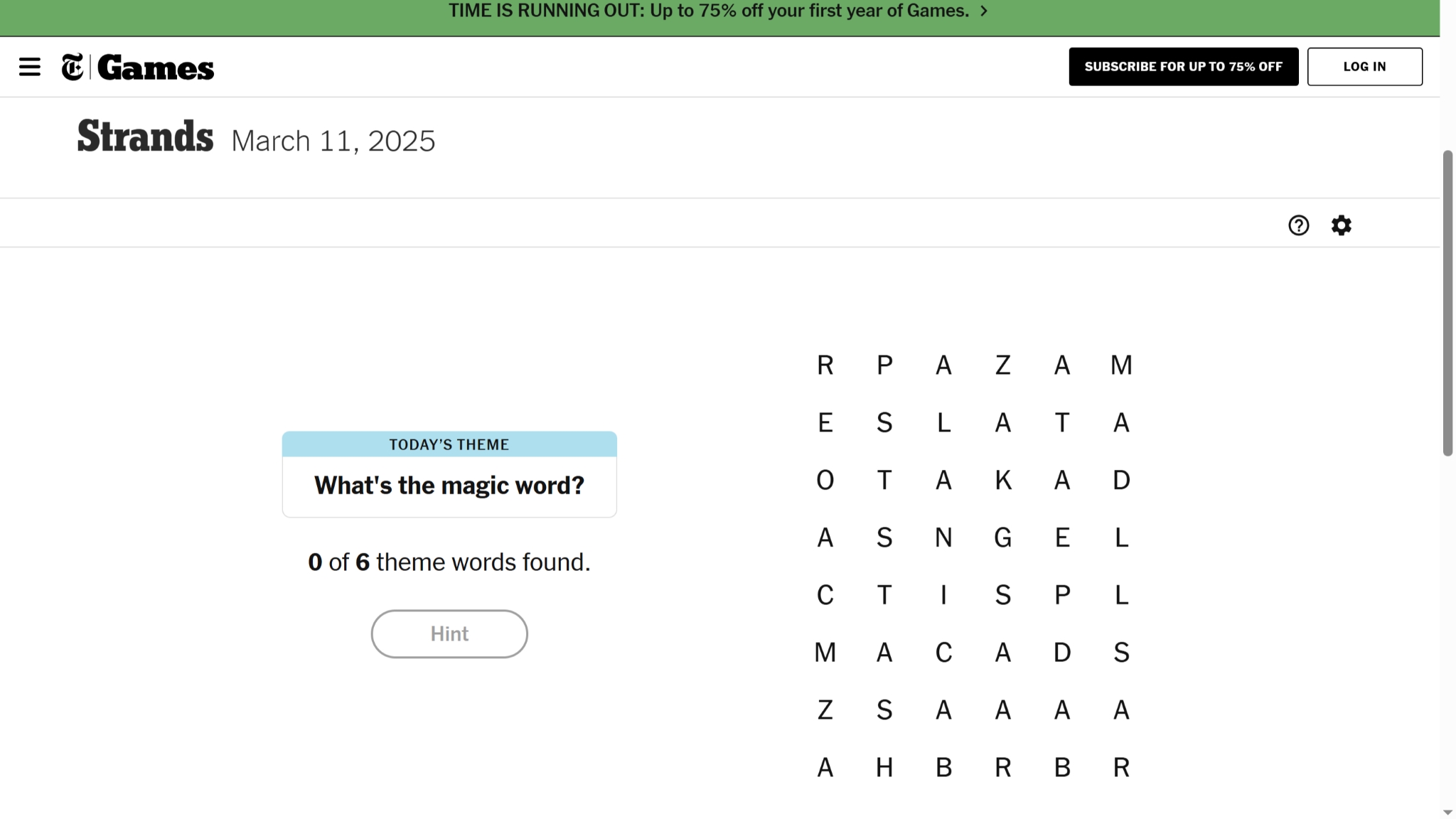Tap the letter H in the bottom row
1456x819 pixels.
pyautogui.click(x=884, y=768)
